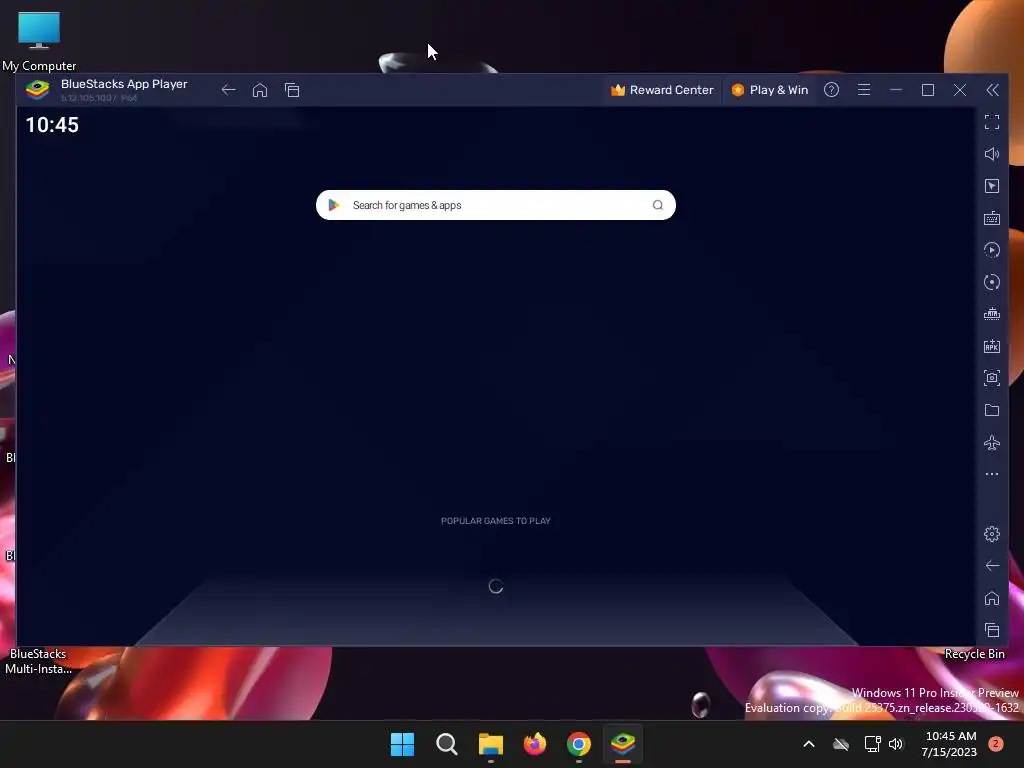Open Play & Win

coord(770,90)
